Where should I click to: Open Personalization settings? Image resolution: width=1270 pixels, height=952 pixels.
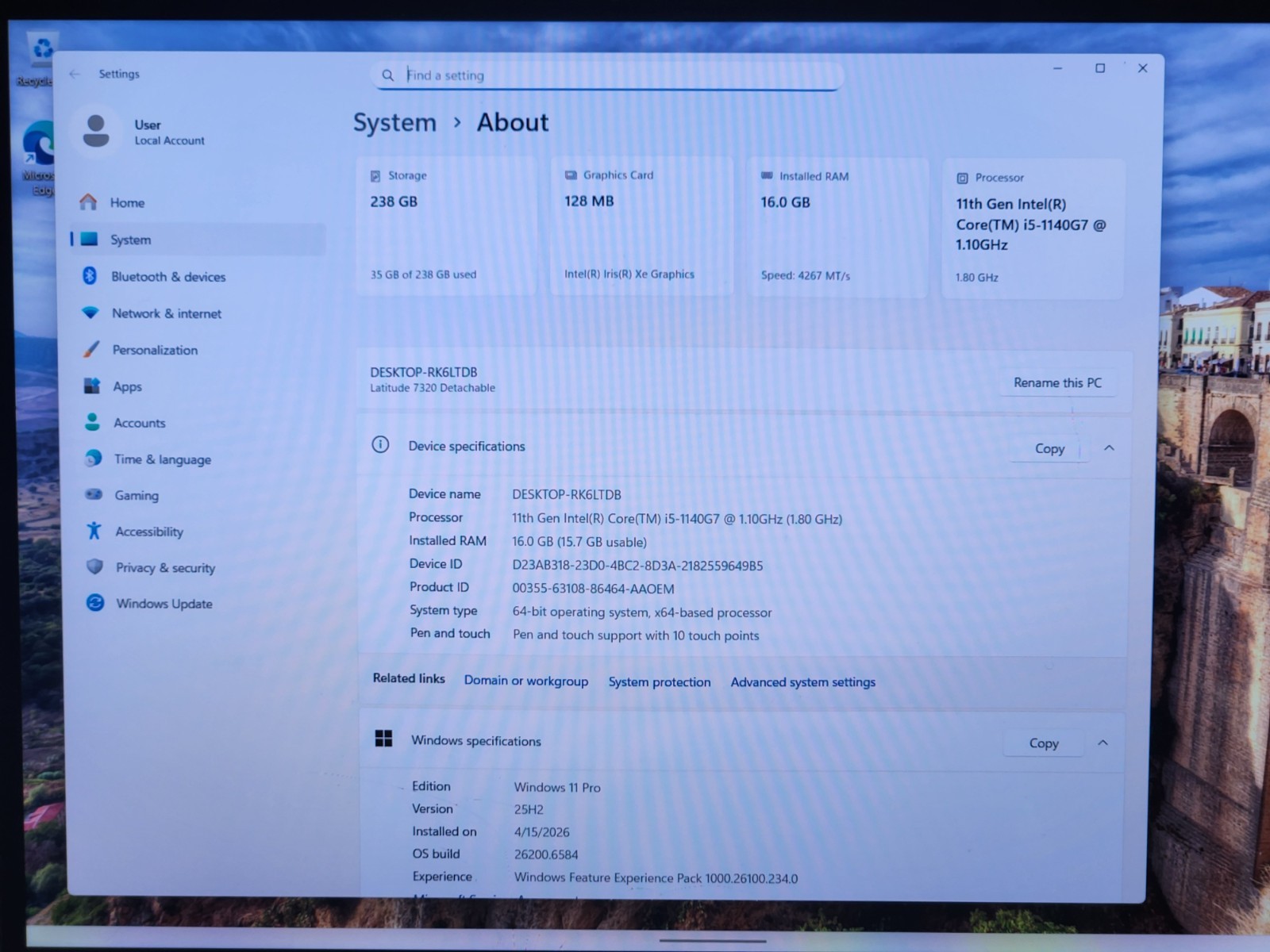198,350
